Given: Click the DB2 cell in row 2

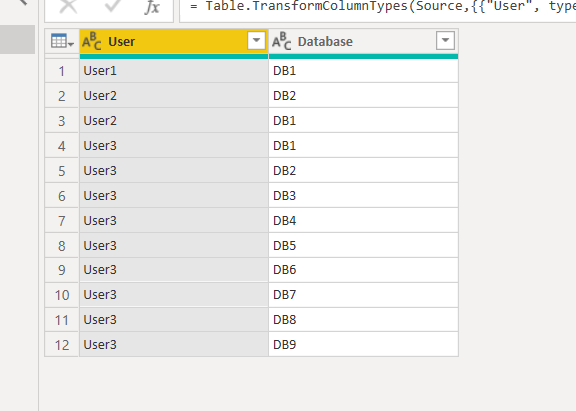Looking at the screenshot, I should pos(363,96).
